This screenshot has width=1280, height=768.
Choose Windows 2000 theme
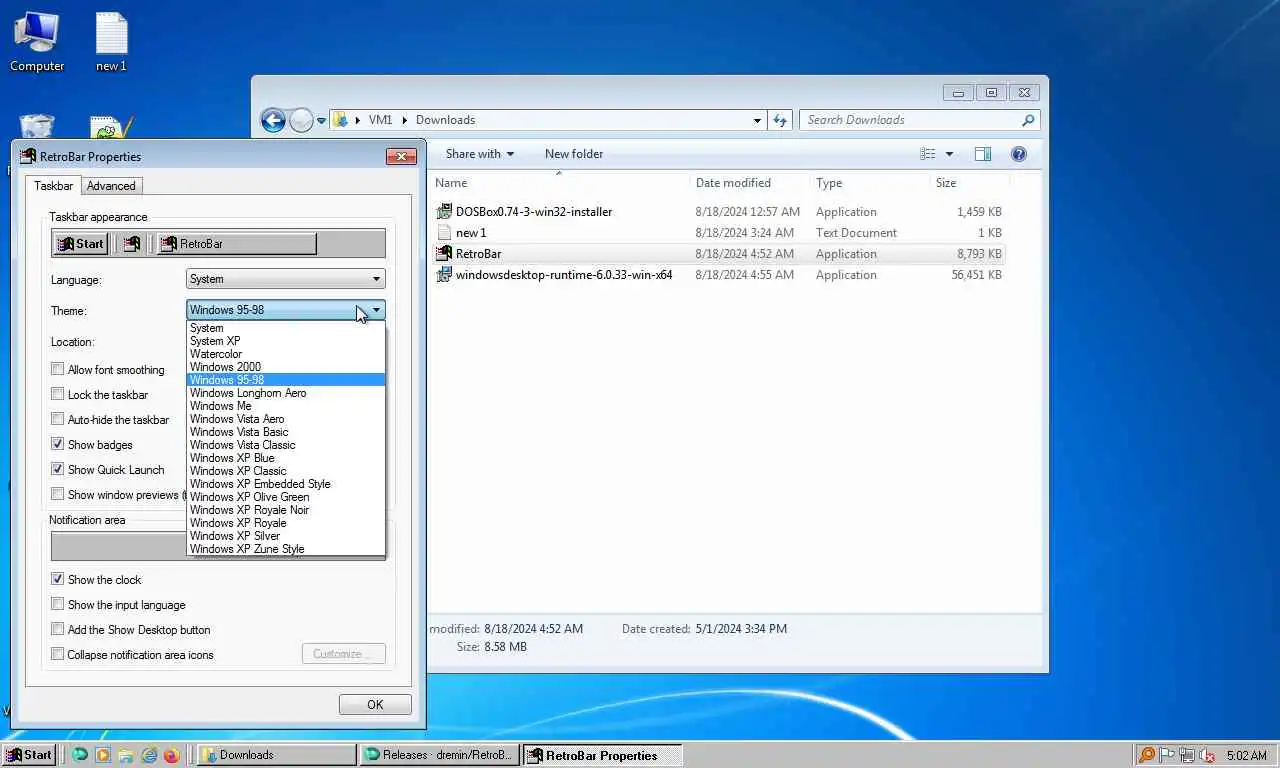(x=285, y=367)
